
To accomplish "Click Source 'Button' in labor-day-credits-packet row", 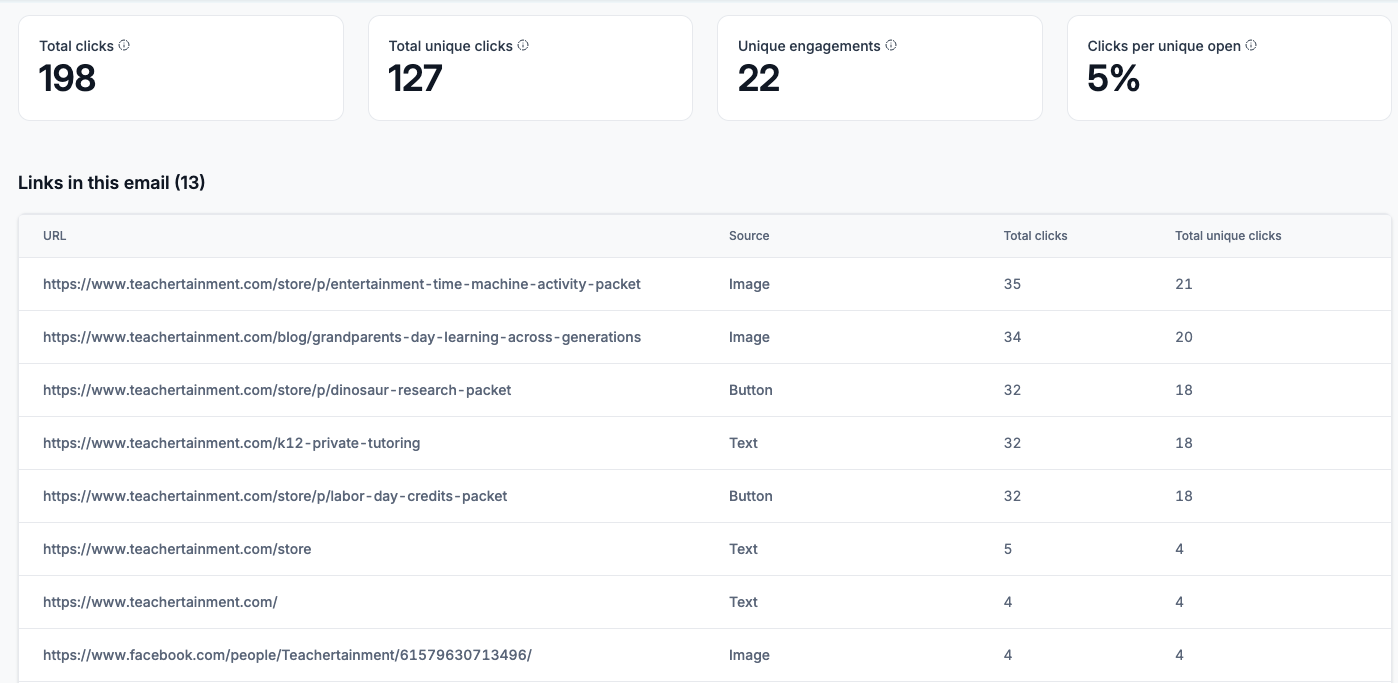I will 751,496.
